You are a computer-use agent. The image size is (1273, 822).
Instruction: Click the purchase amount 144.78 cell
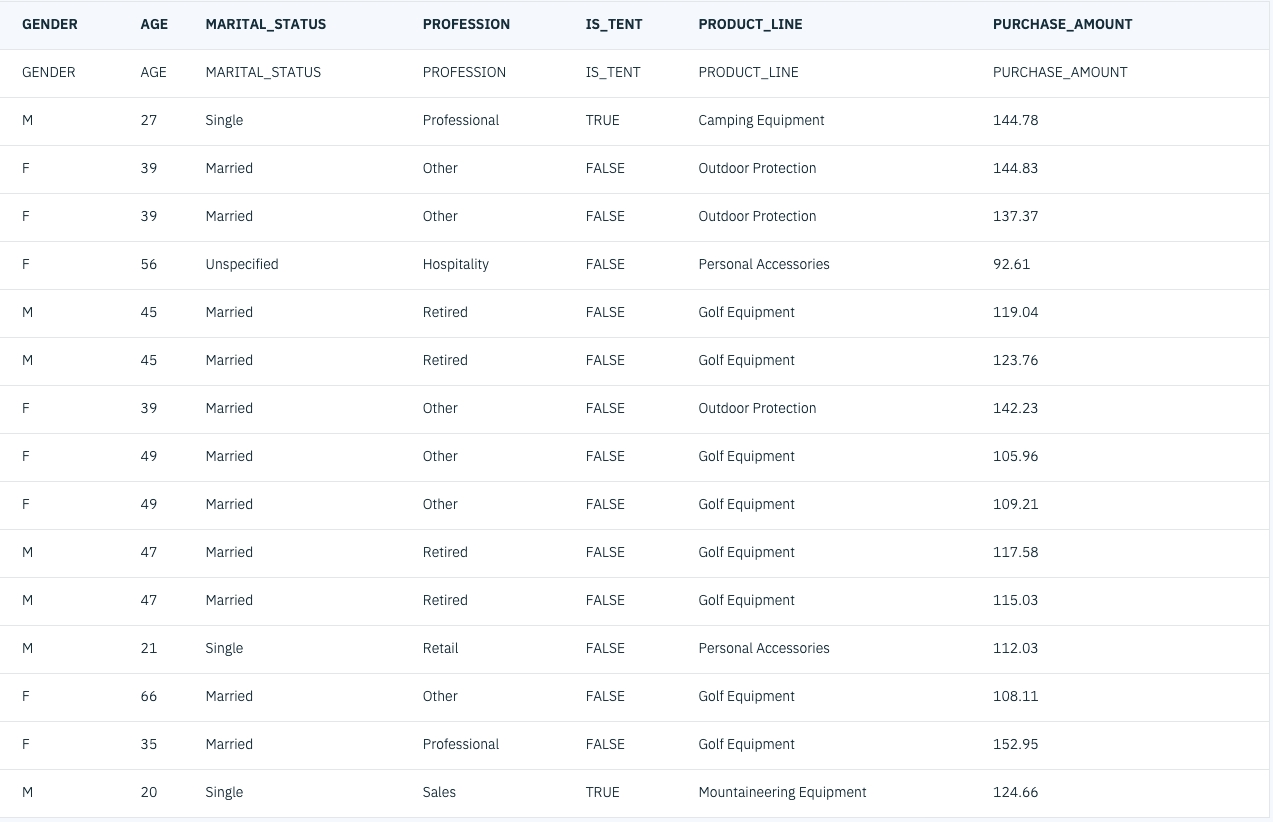[x=1015, y=120]
